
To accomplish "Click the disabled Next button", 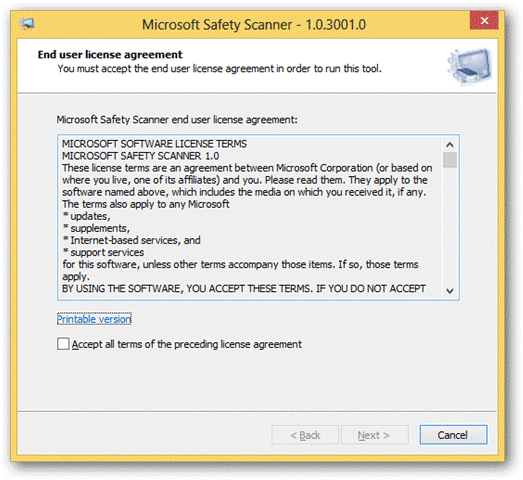I will point(375,435).
